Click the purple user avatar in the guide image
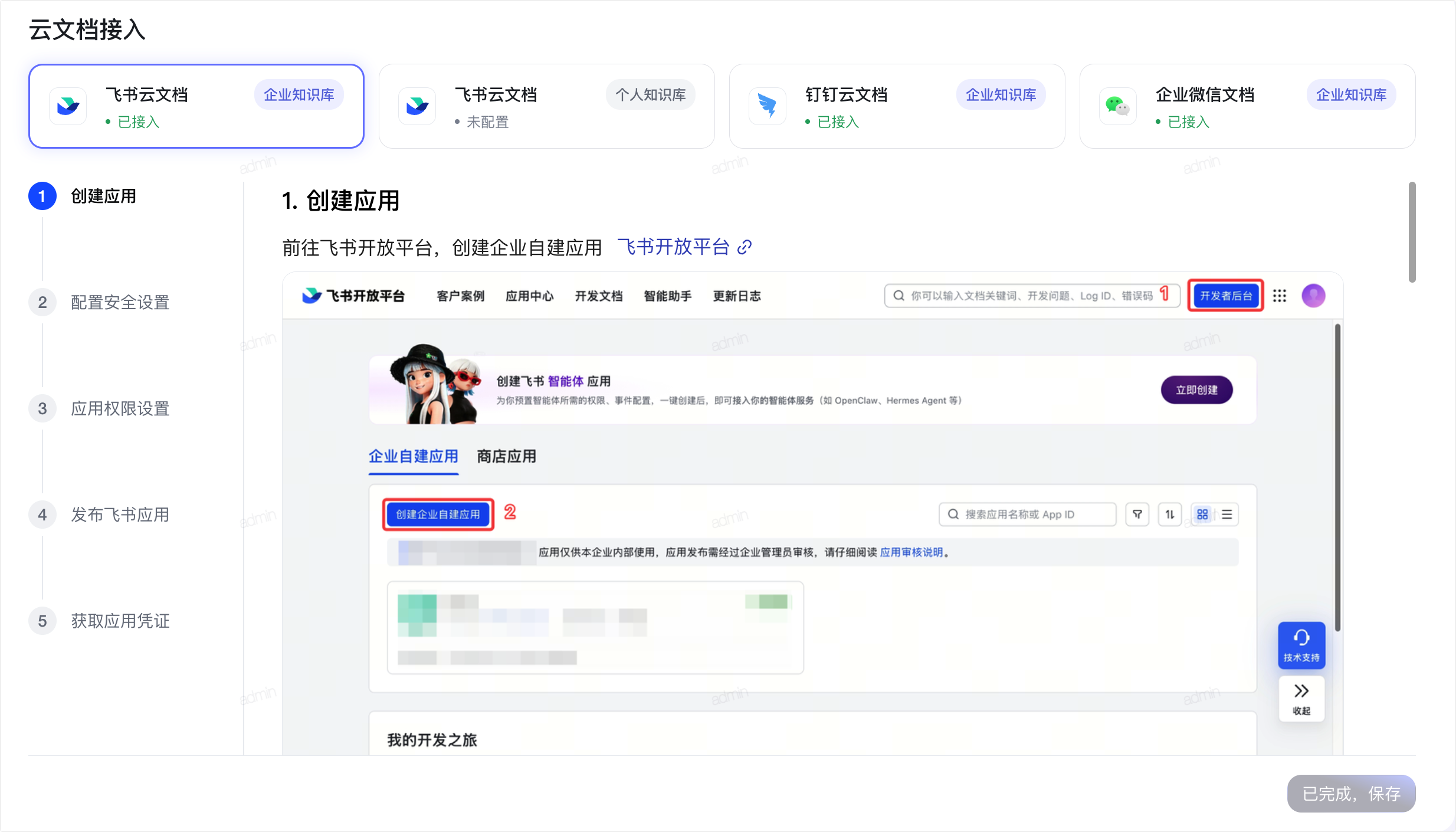 1314,296
